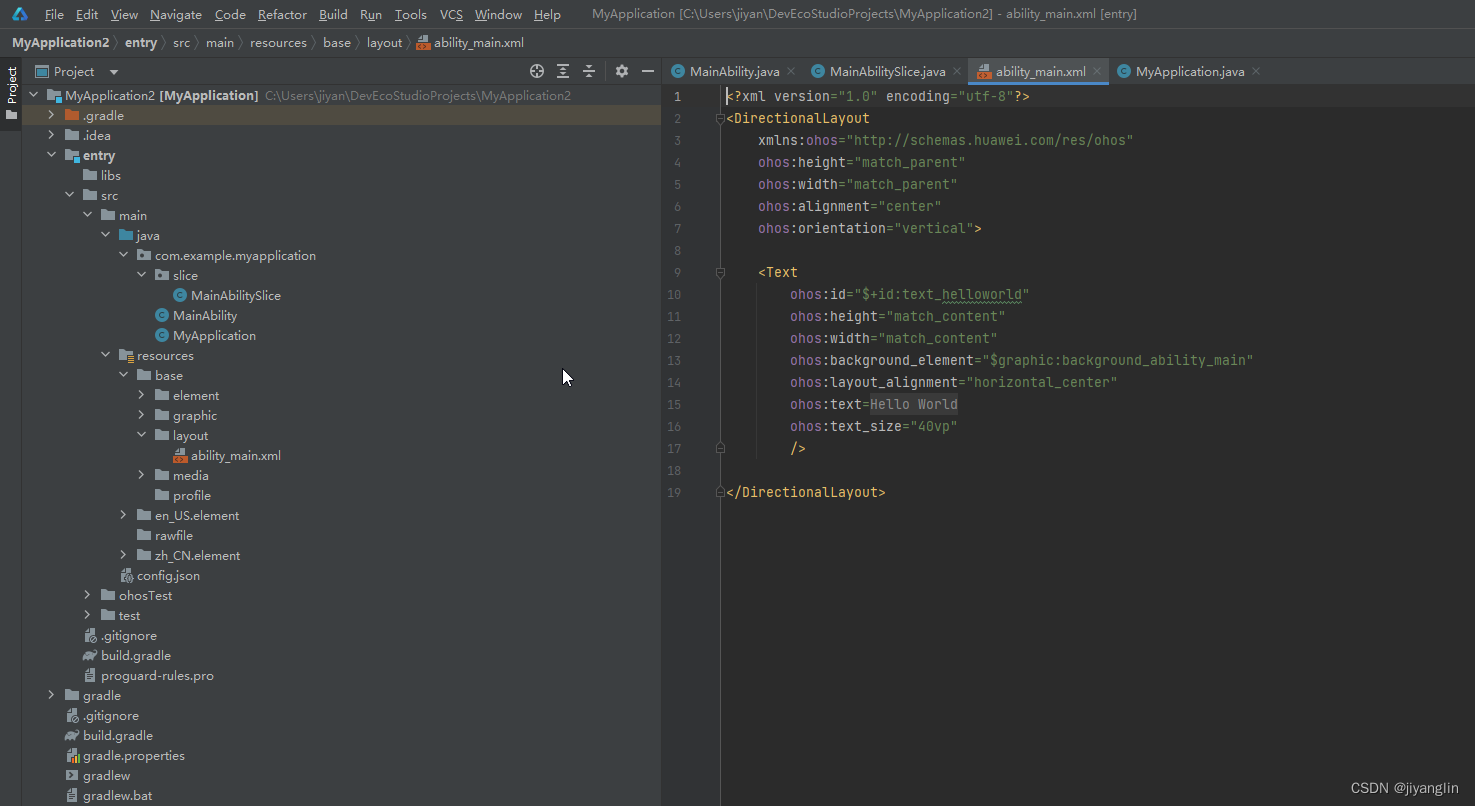
Task: Click the DevEco Studio logo icon
Action: pos(20,14)
